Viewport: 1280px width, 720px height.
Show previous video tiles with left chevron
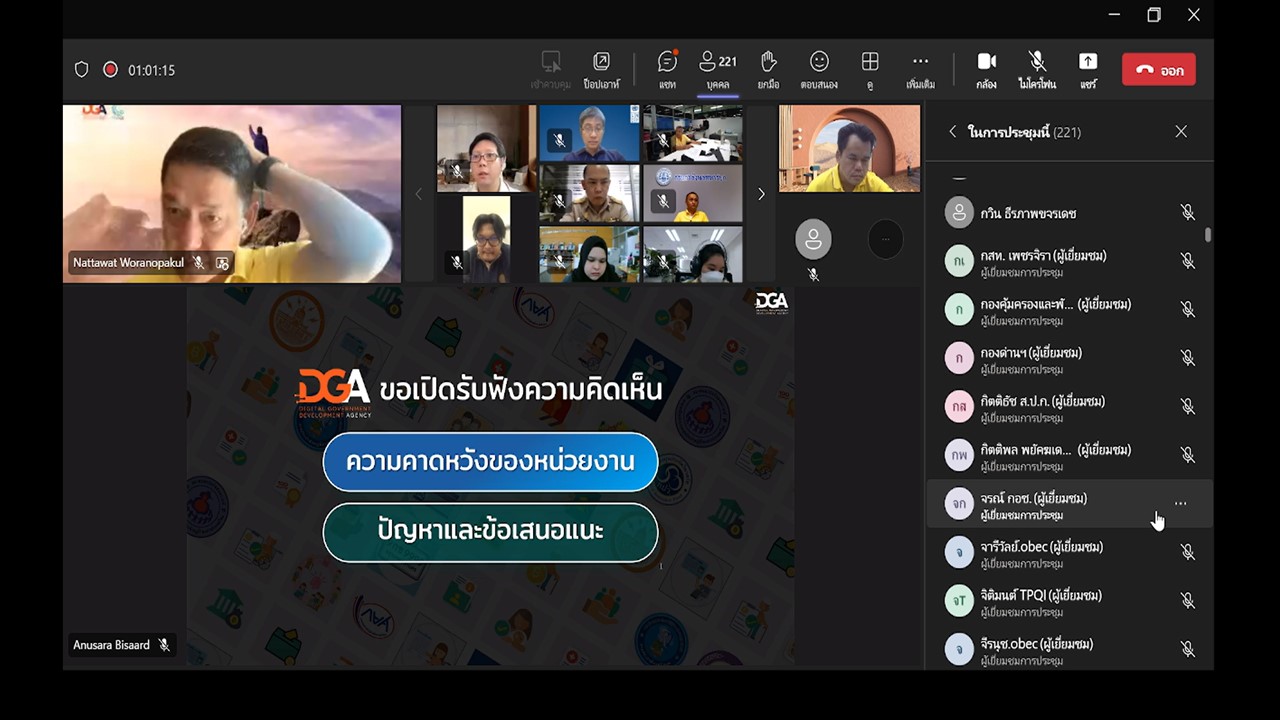click(419, 194)
